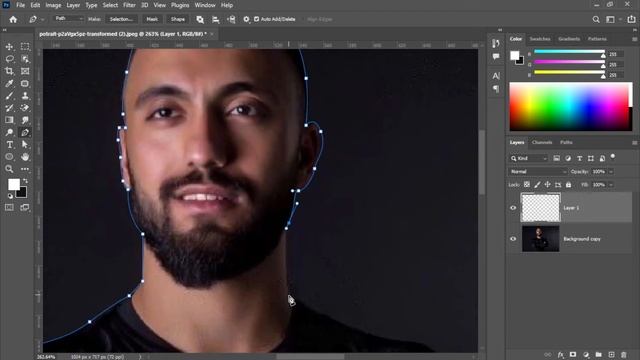This screenshot has width=640, height=360.
Task: Select the Move tool
Action: coord(9,47)
